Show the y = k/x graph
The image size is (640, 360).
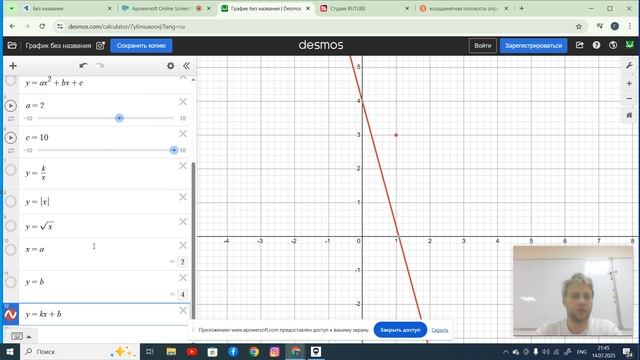[11, 170]
